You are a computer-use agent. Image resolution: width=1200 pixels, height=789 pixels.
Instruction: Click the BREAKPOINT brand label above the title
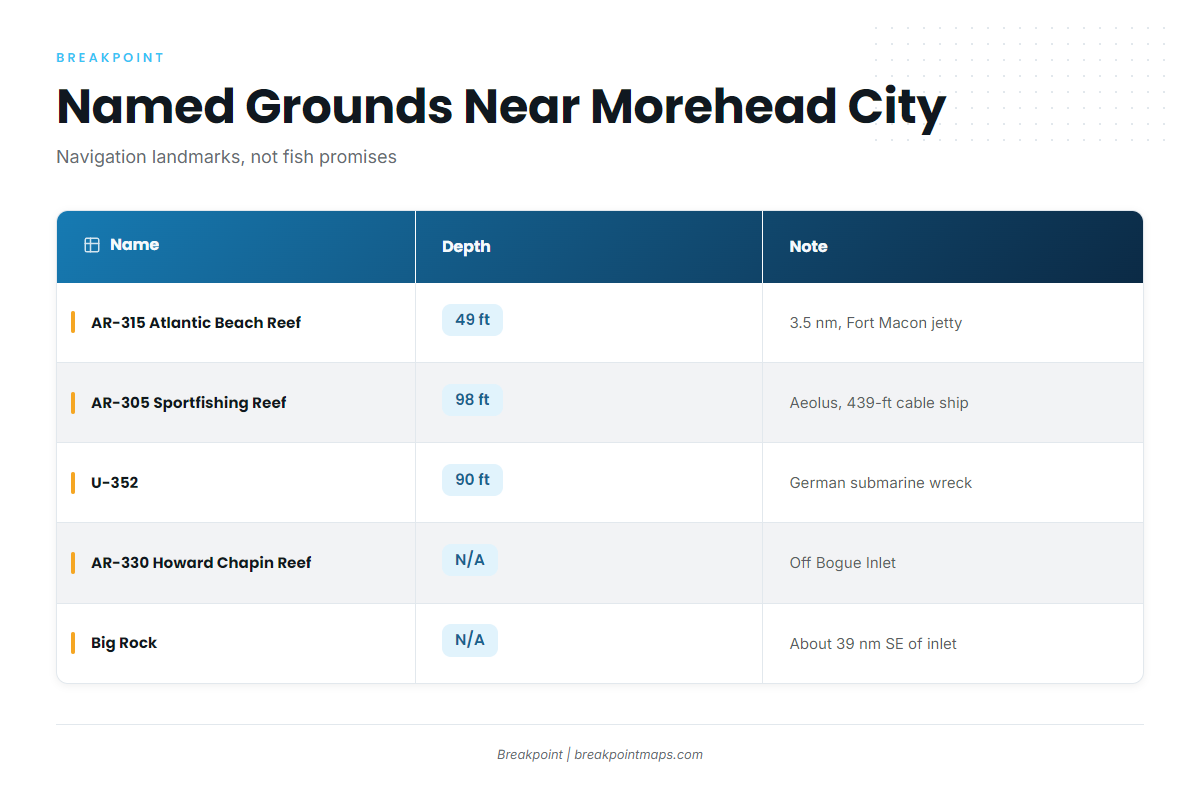[110, 58]
